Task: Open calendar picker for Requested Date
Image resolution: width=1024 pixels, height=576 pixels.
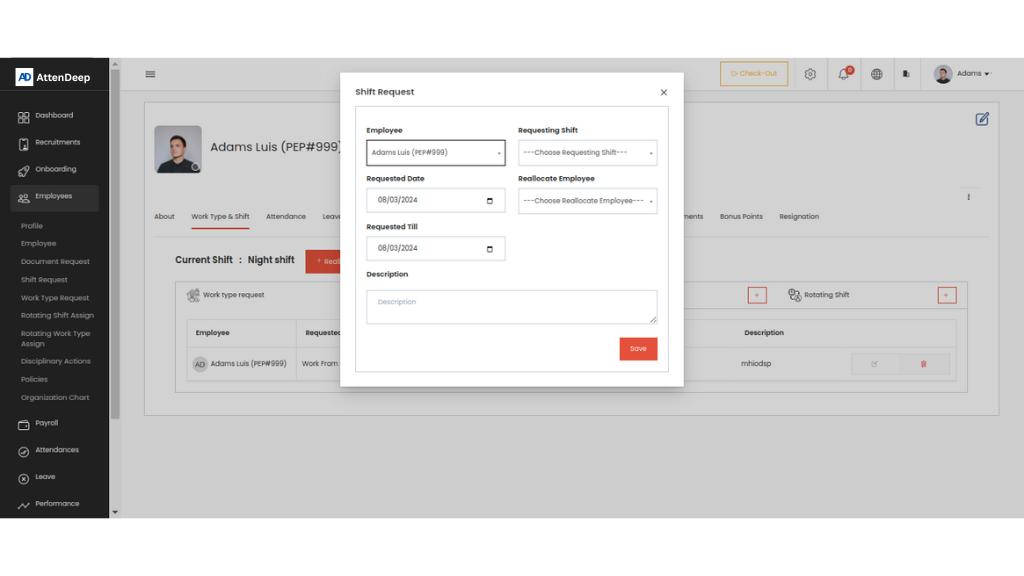Action: coord(489,200)
